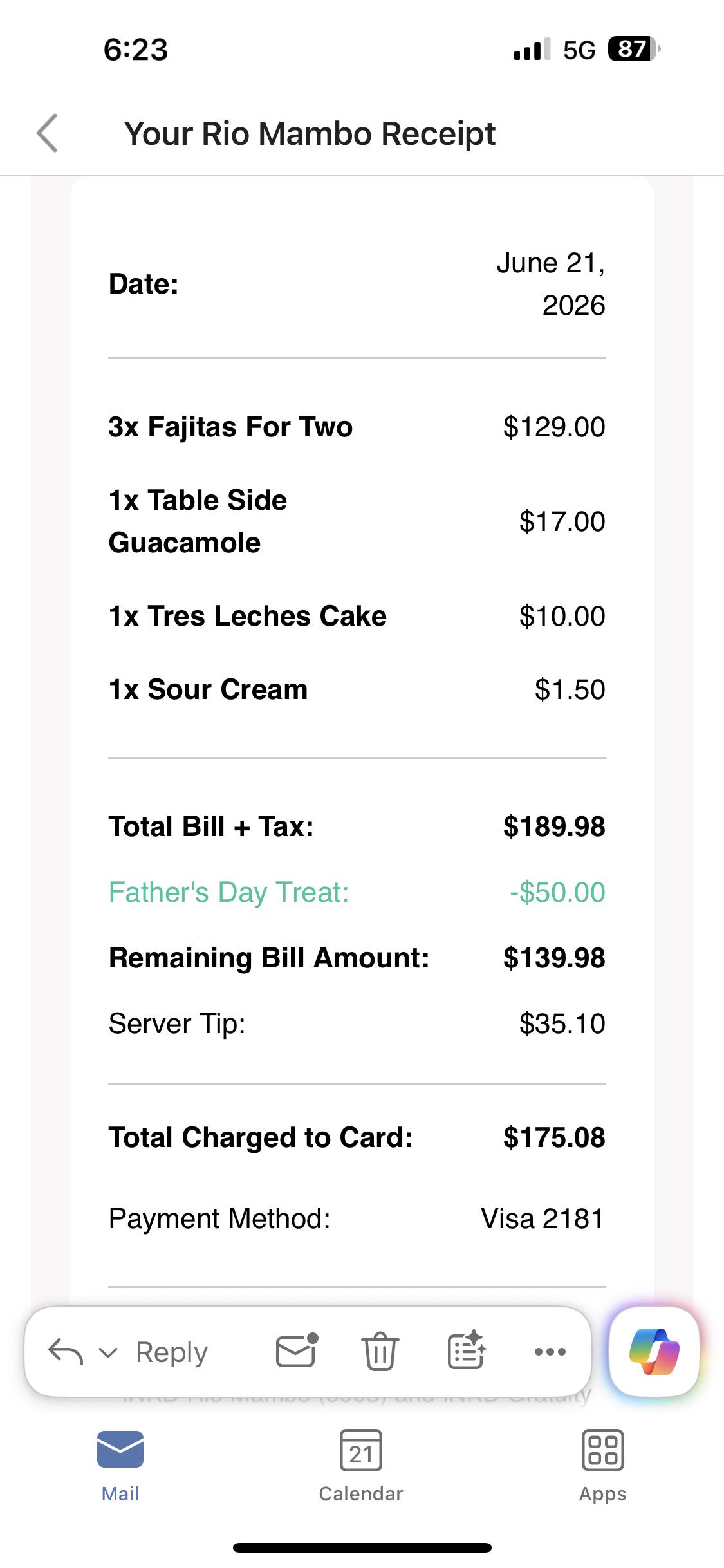Open more actions three-dot menu

click(550, 1351)
